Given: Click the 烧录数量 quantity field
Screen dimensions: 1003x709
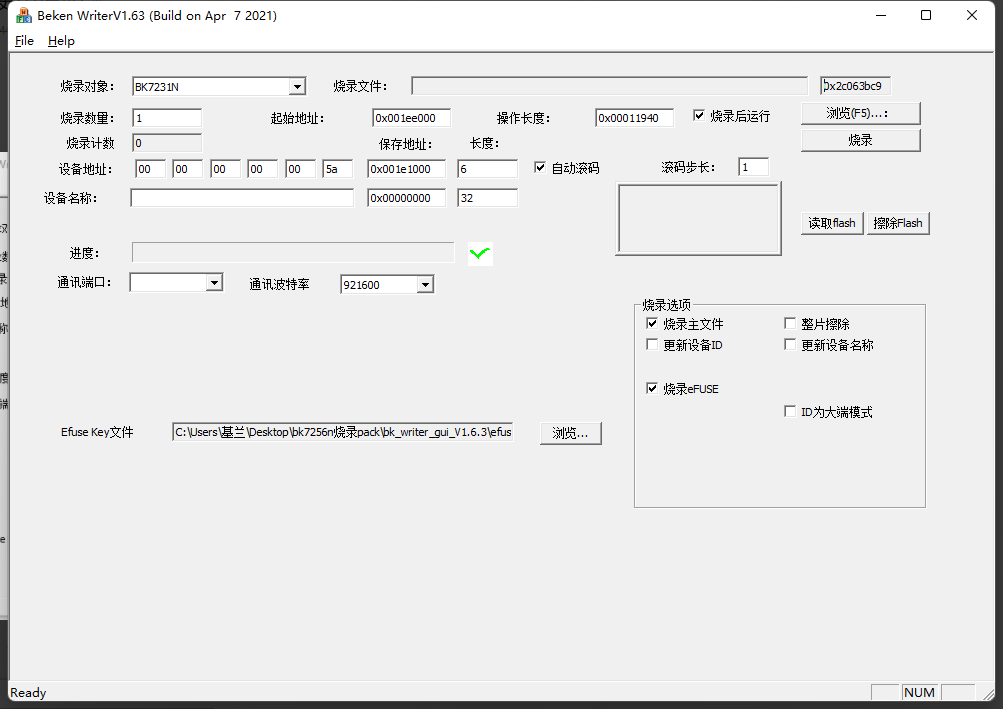Looking at the screenshot, I should 167,118.
